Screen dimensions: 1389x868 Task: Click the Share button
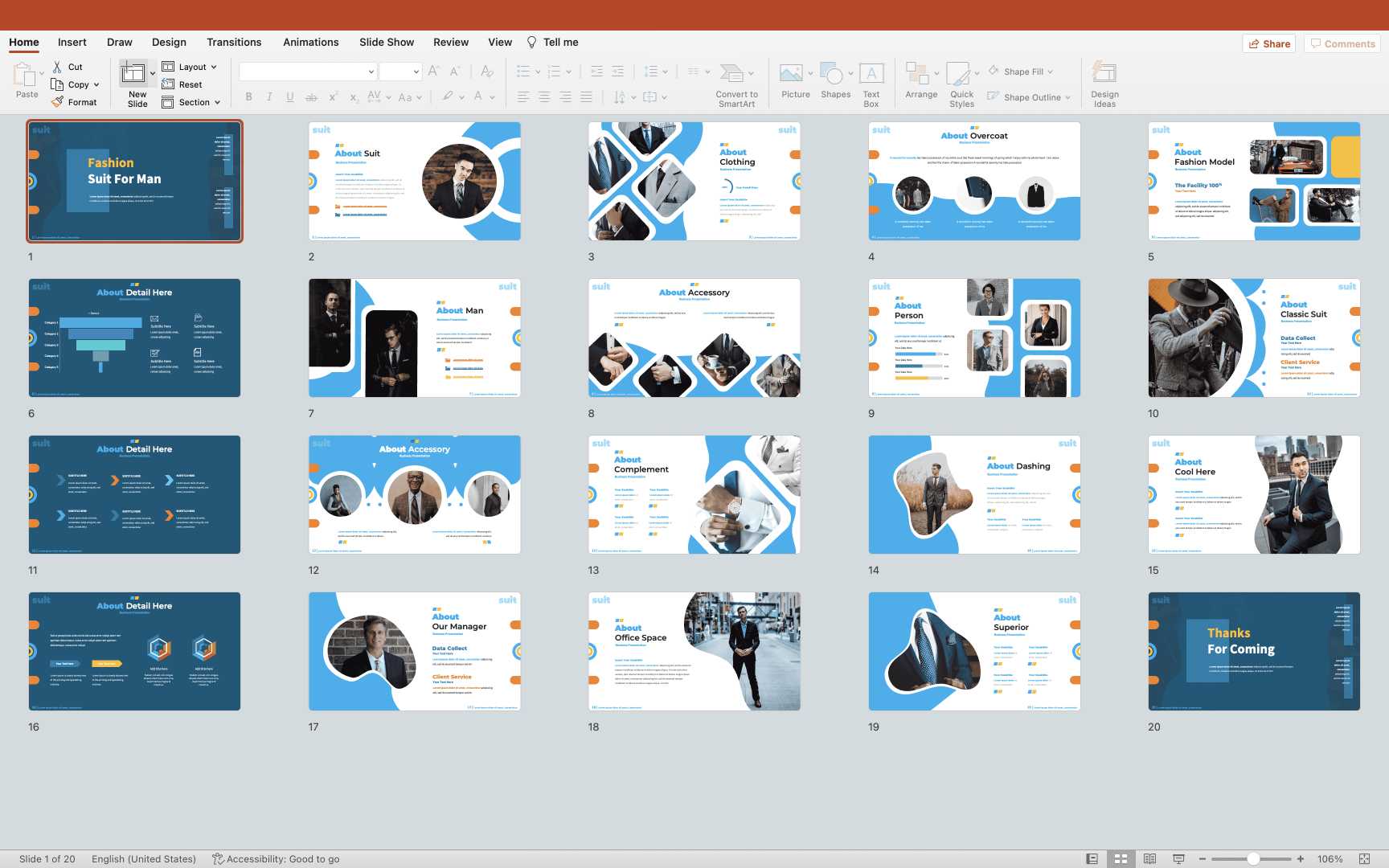1270,44
